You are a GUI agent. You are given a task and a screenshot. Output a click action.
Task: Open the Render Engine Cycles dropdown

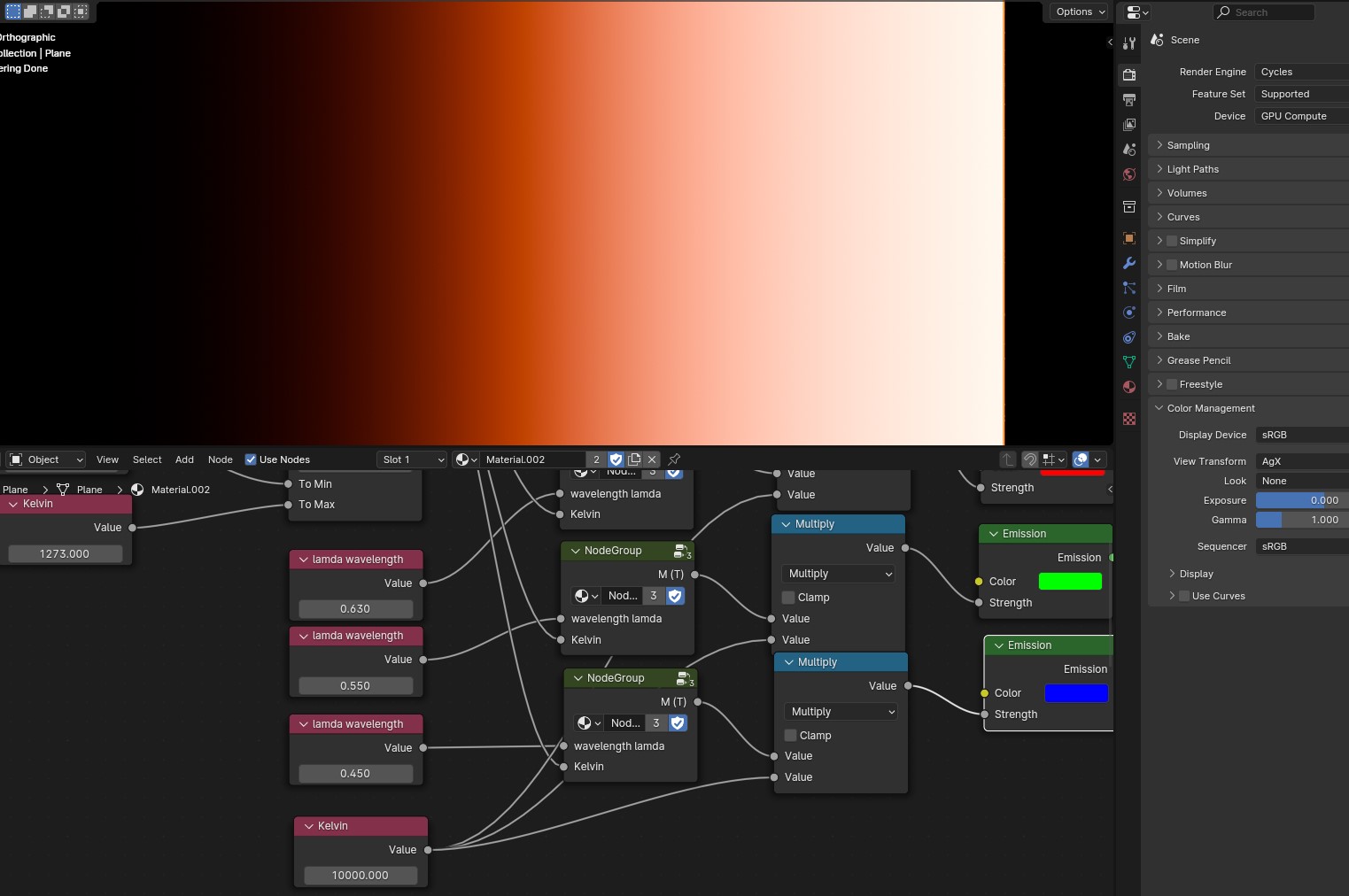[1302, 72]
